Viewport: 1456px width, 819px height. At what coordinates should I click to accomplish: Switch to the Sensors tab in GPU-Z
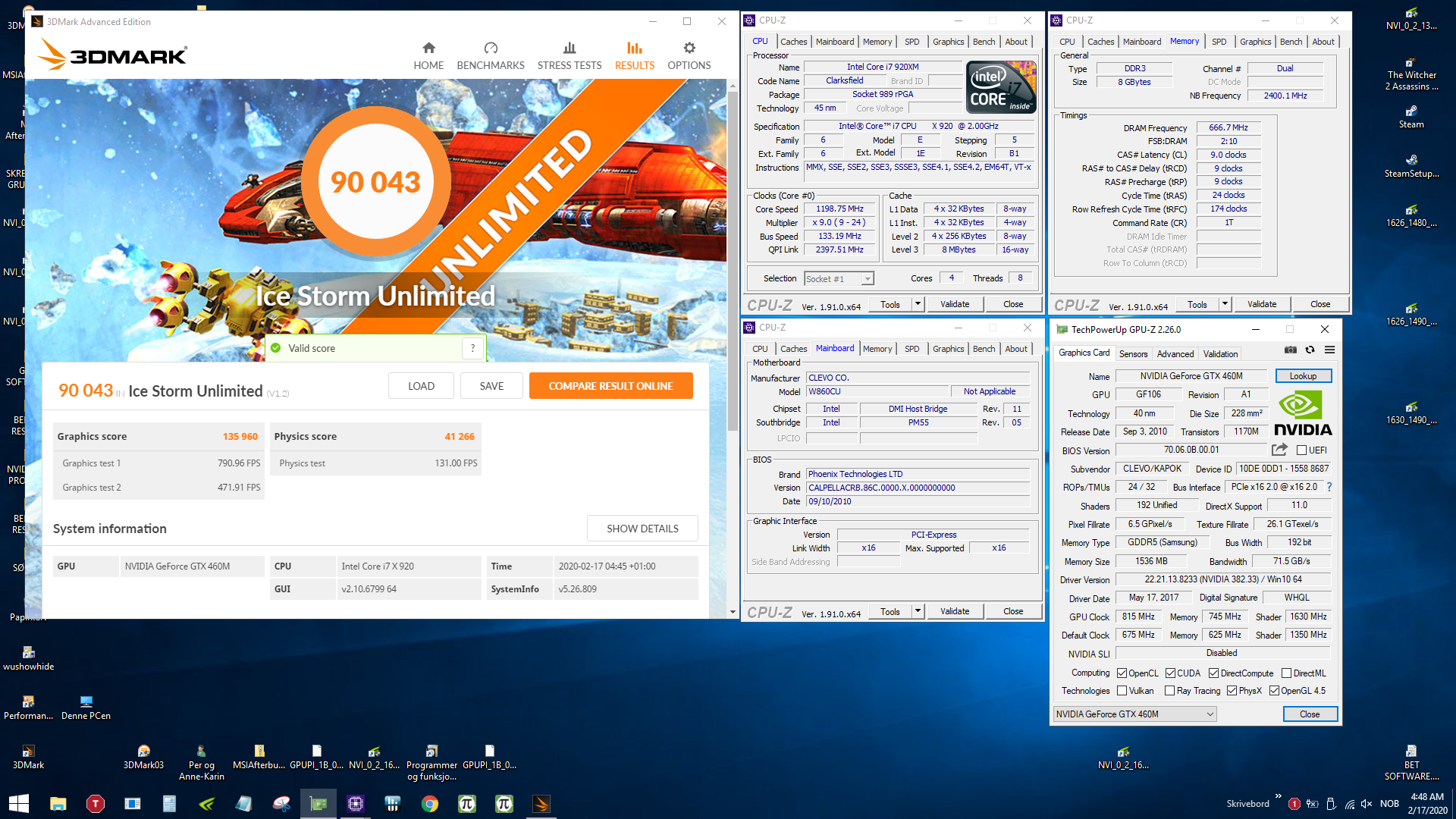tap(1133, 354)
